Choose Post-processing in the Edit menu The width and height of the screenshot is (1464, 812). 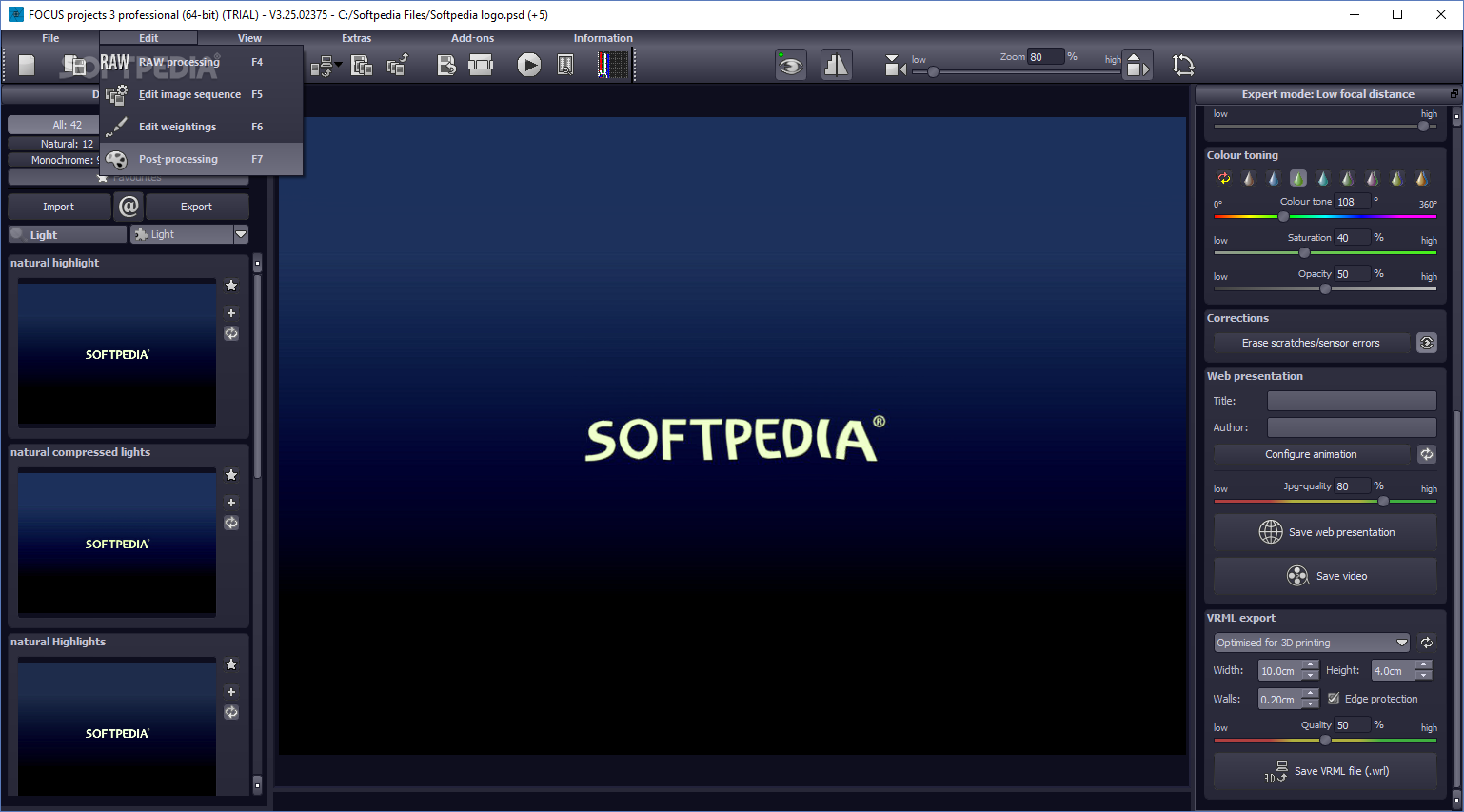coord(201,159)
